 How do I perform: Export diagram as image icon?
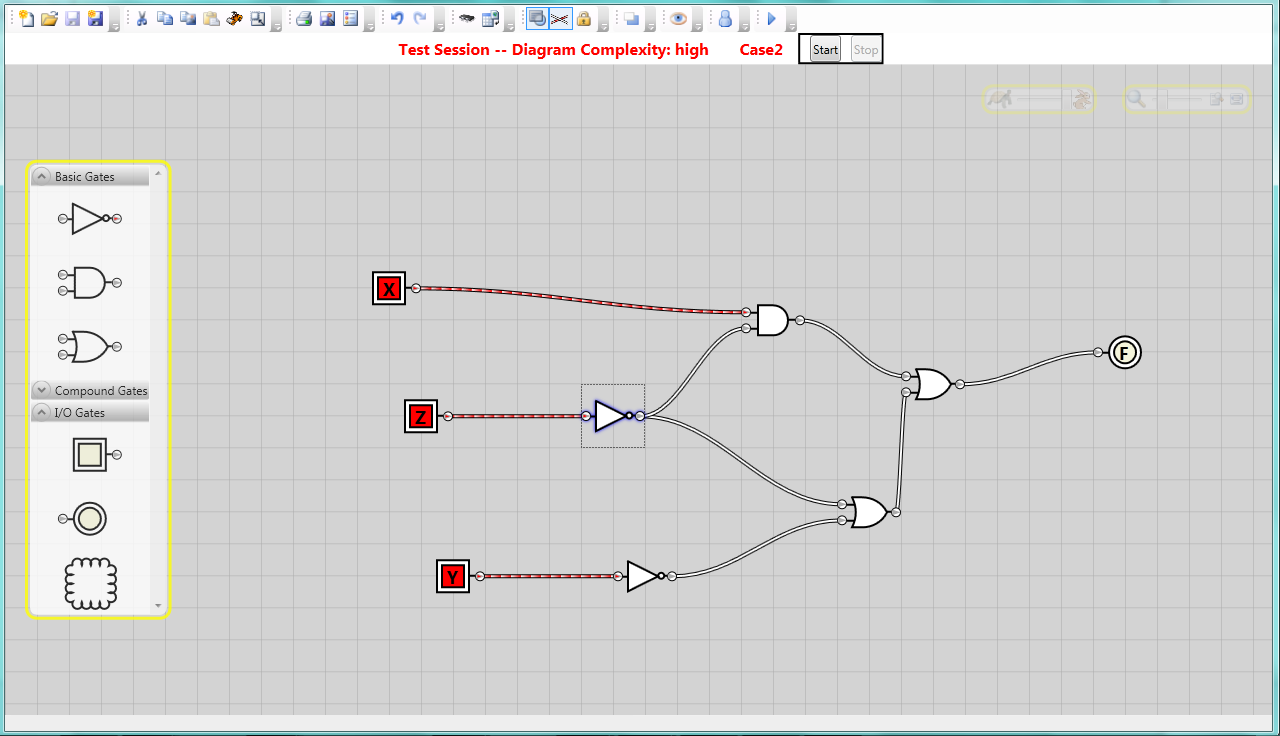327,18
